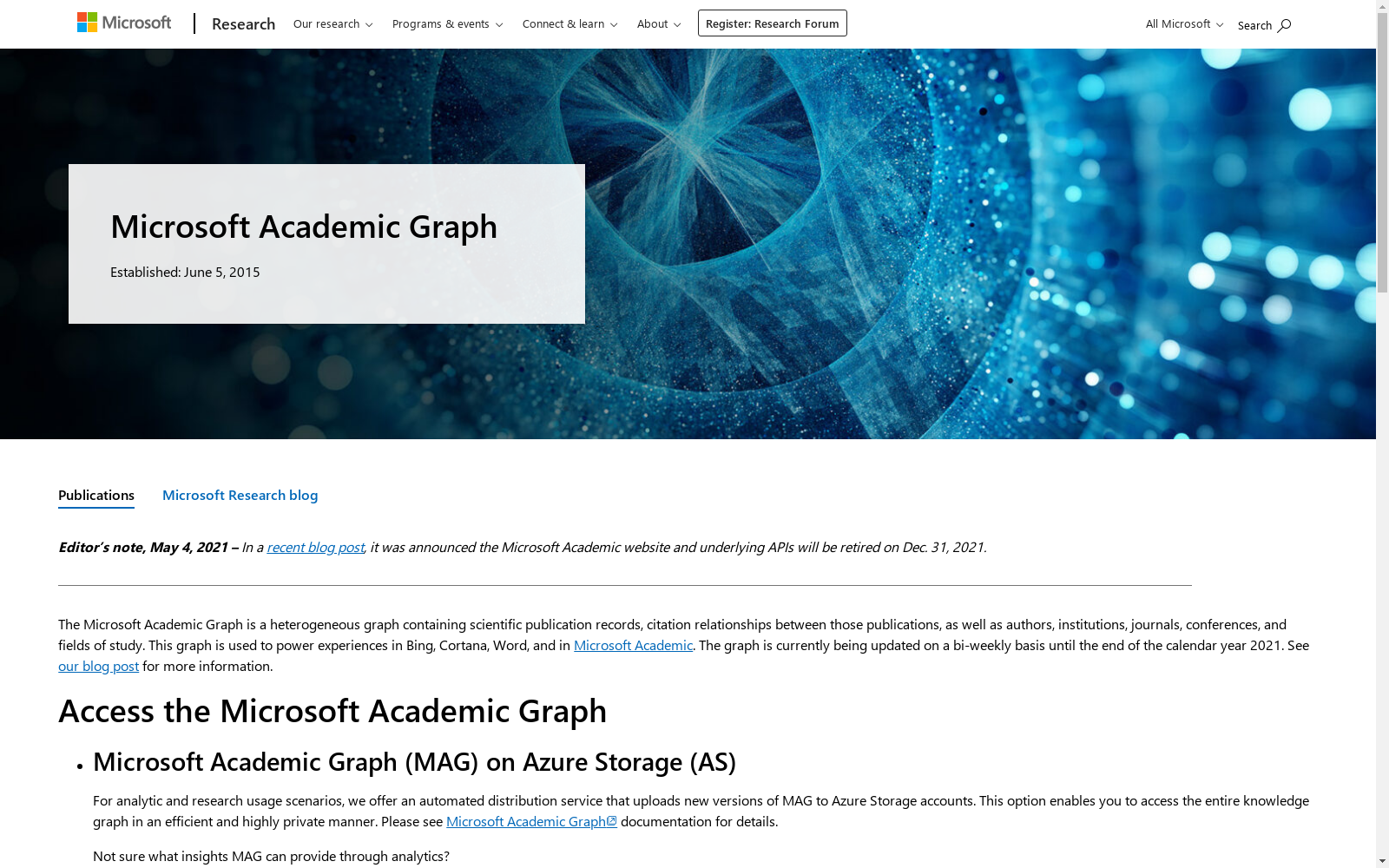Click Established: June 5, 2015 text
The image size is (1389, 868).
coord(185,272)
